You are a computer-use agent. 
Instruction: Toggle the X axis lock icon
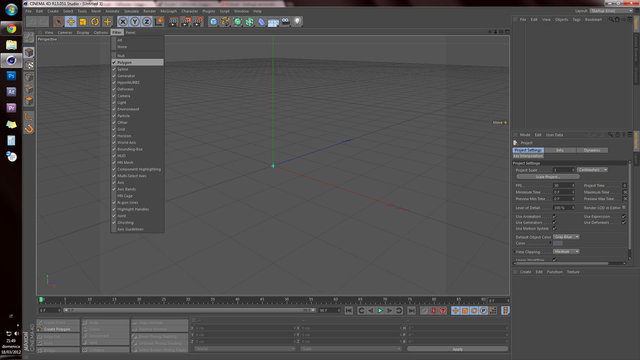122,22
